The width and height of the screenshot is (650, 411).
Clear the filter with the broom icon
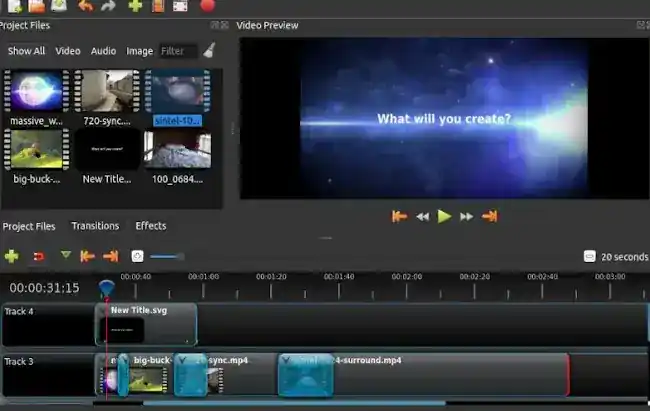point(209,50)
